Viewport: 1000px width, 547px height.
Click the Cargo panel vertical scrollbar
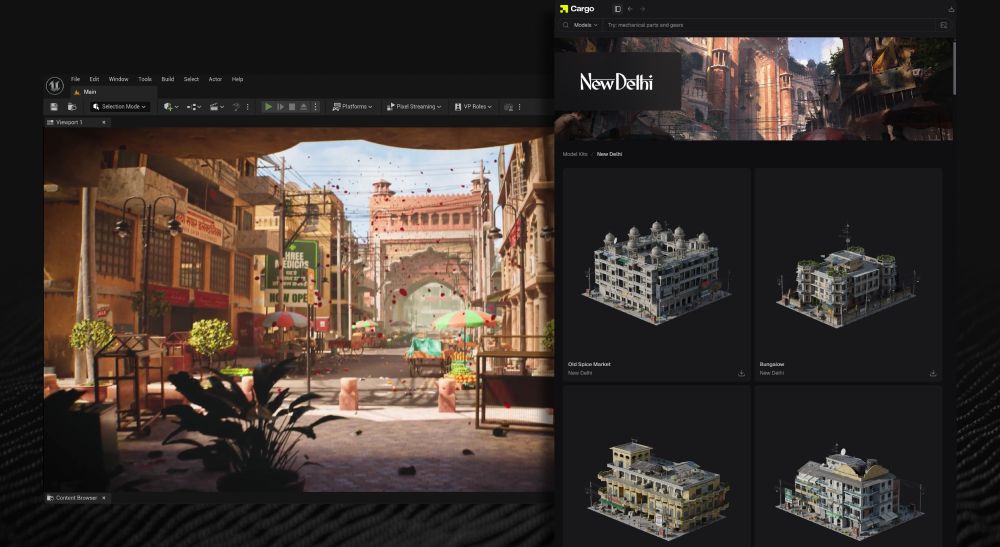(x=954, y=67)
